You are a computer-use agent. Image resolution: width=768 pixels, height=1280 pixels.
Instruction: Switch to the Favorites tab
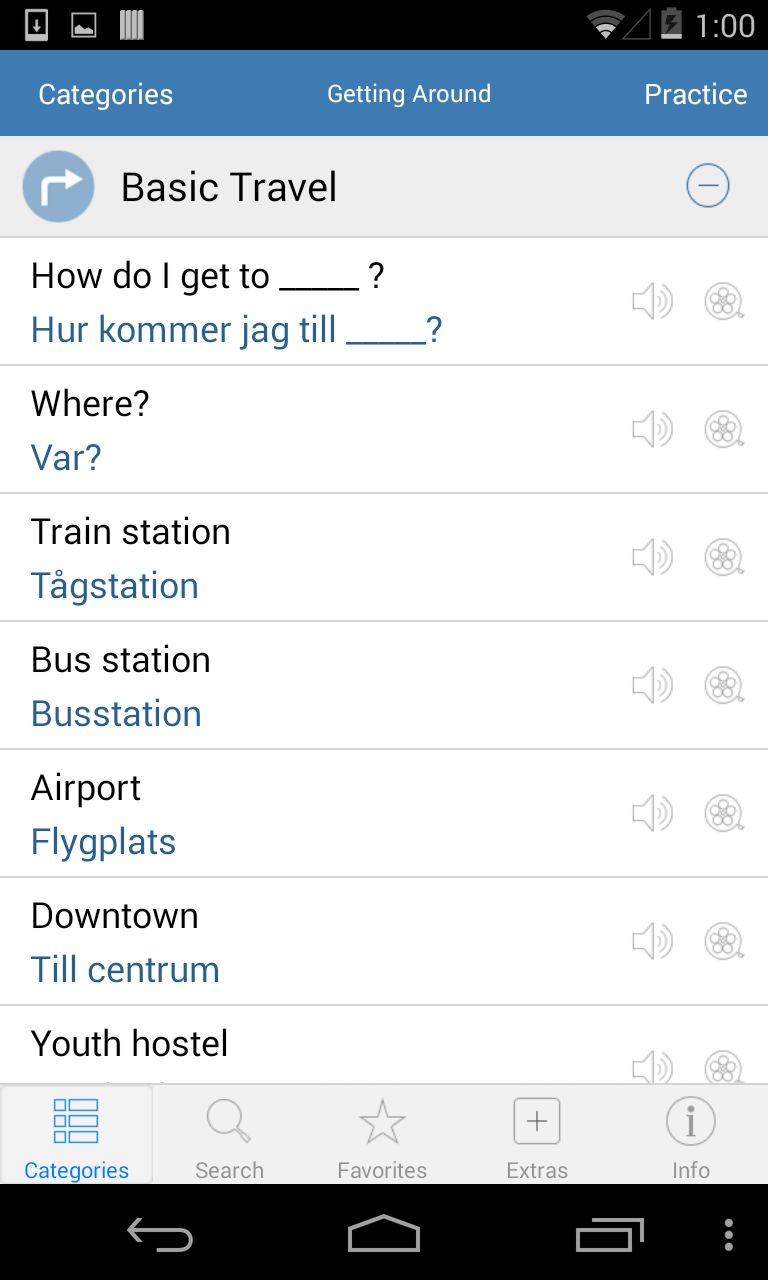tap(382, 1135)
